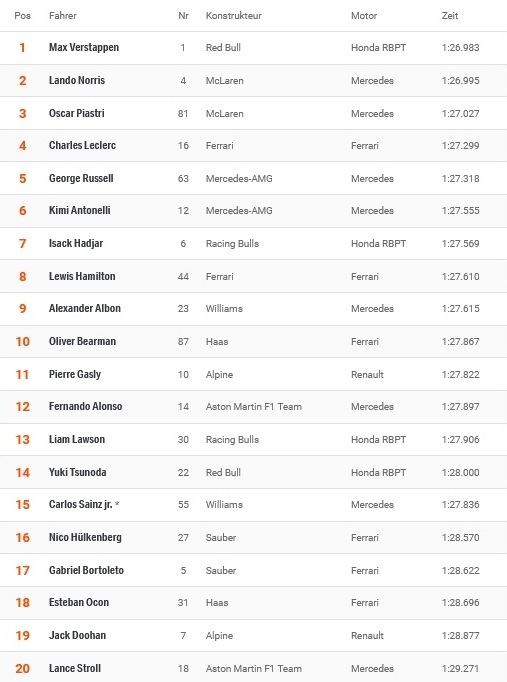
Task: Select Charles Leclerc's name
Action: click(82, 145)
